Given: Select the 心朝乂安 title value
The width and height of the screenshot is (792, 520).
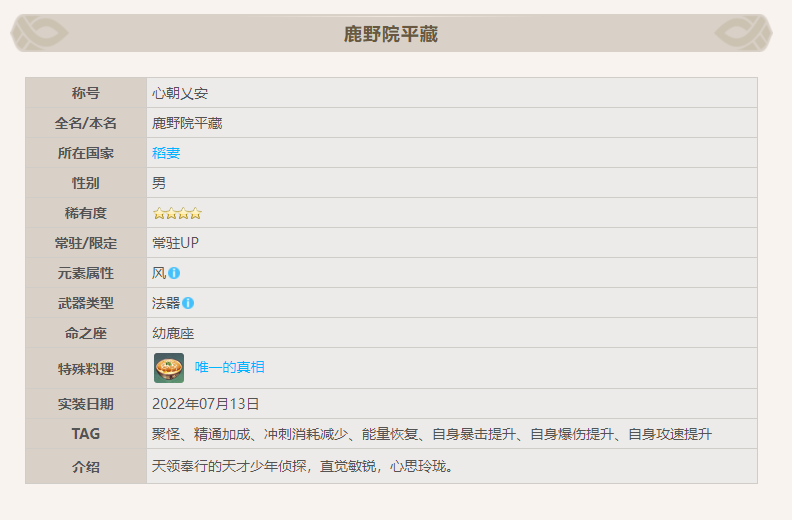Looking at the screenshot, I should click(x=180, y=93).
